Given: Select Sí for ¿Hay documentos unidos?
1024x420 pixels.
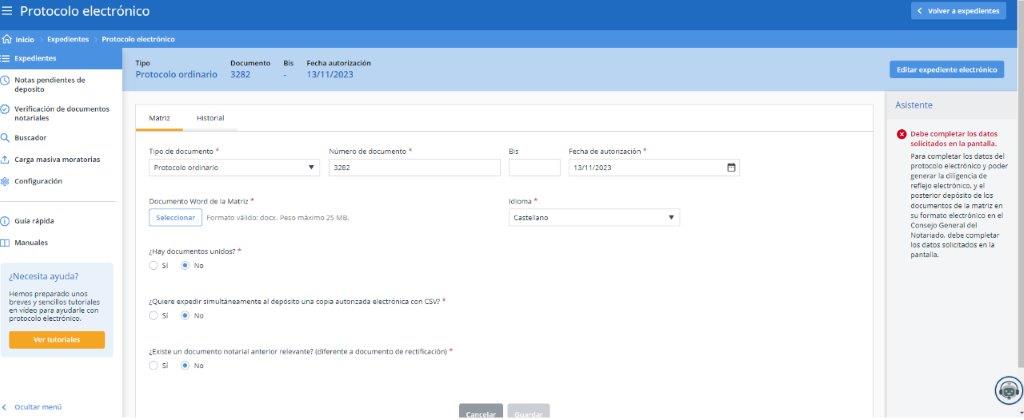Looking at the screenshot, I should (153, 266).
